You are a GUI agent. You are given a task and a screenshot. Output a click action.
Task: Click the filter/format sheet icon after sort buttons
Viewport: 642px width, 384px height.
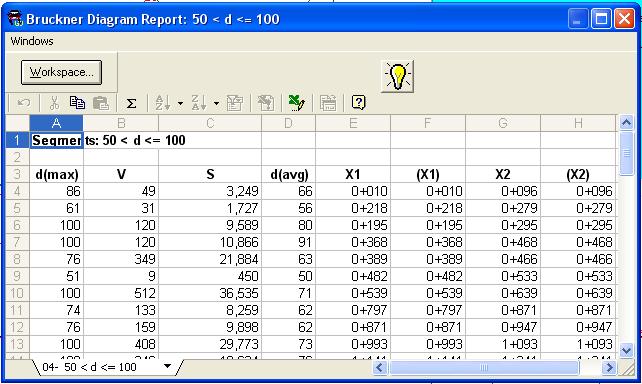[235, 103]
